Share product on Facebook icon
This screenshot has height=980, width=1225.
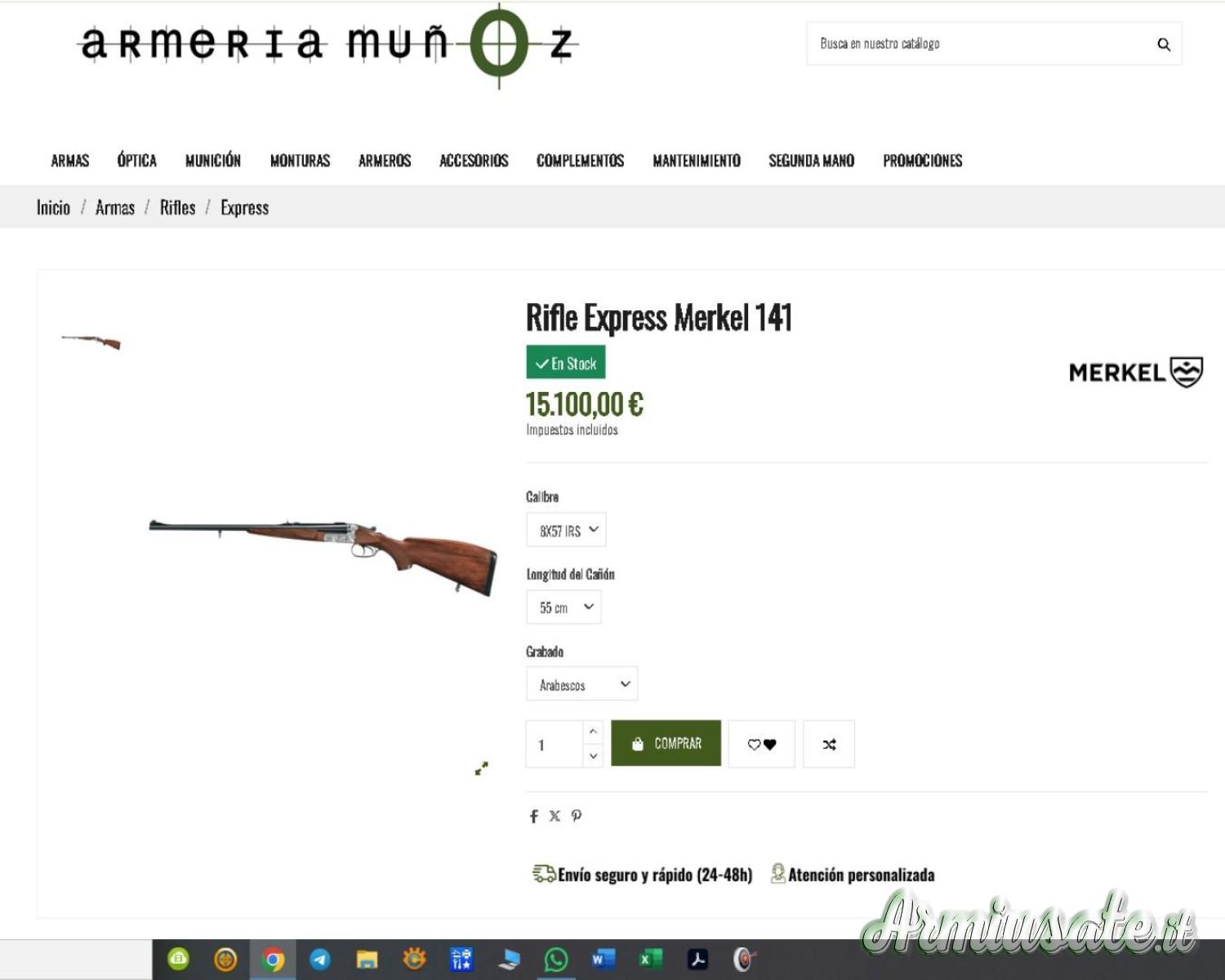533,816
